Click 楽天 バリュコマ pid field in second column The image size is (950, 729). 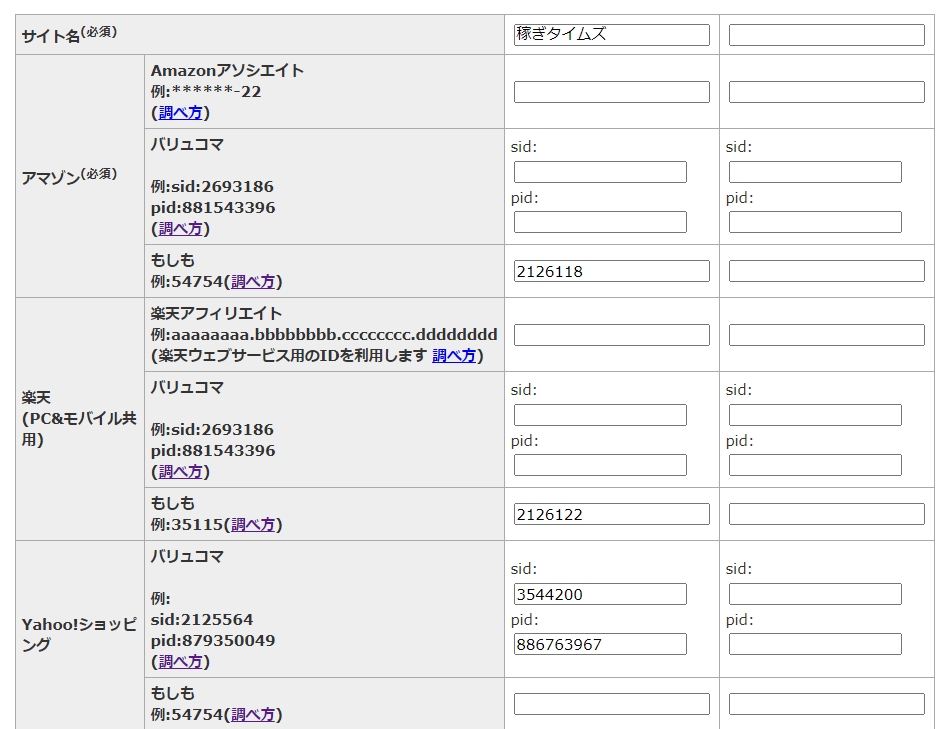click(x=815, y=465)
